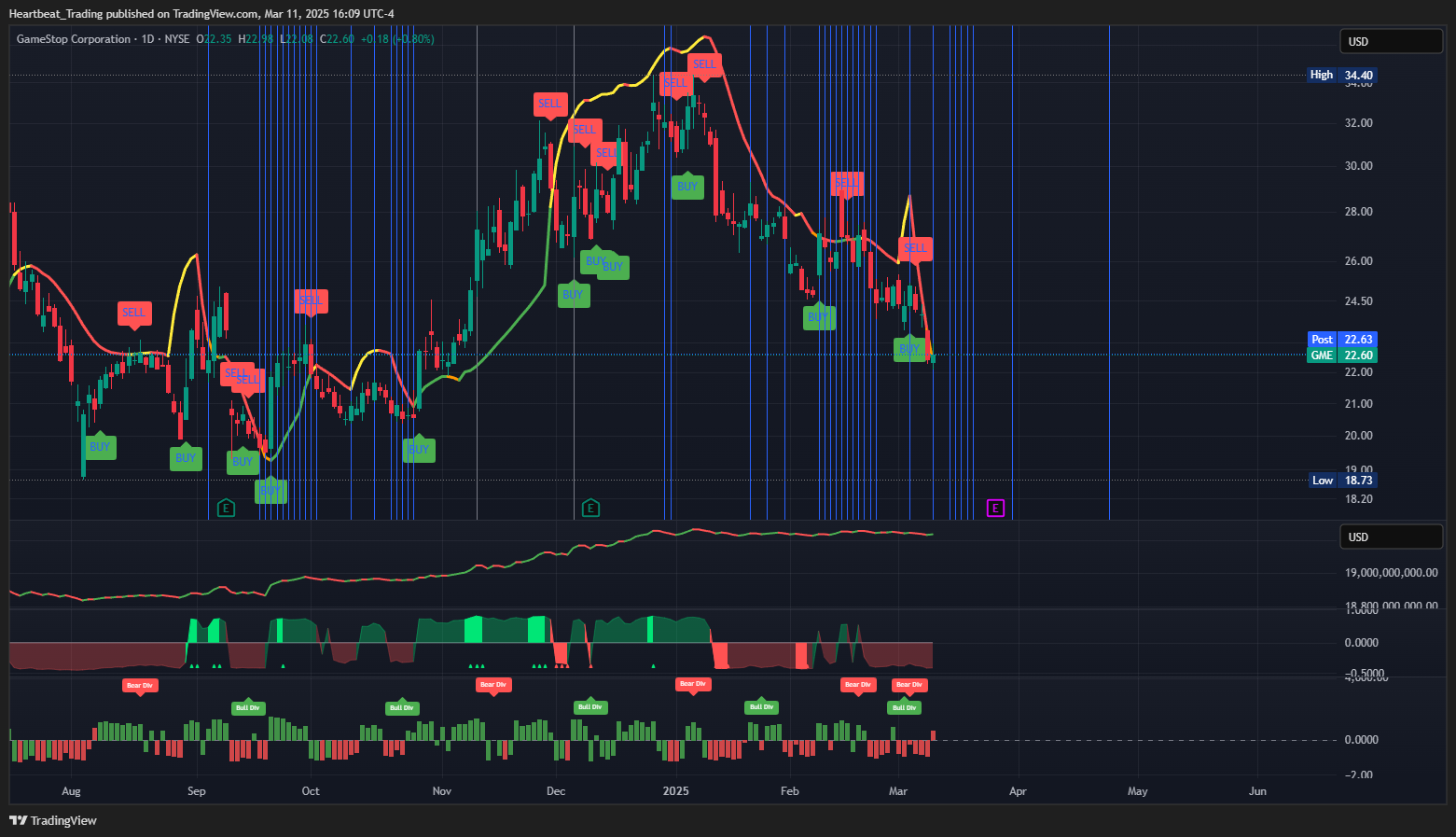Click the +0.18 (+0.80%) change value
Image resolution: width=1456 pixels, height=837 pixels.
click(x=397, y=39)
